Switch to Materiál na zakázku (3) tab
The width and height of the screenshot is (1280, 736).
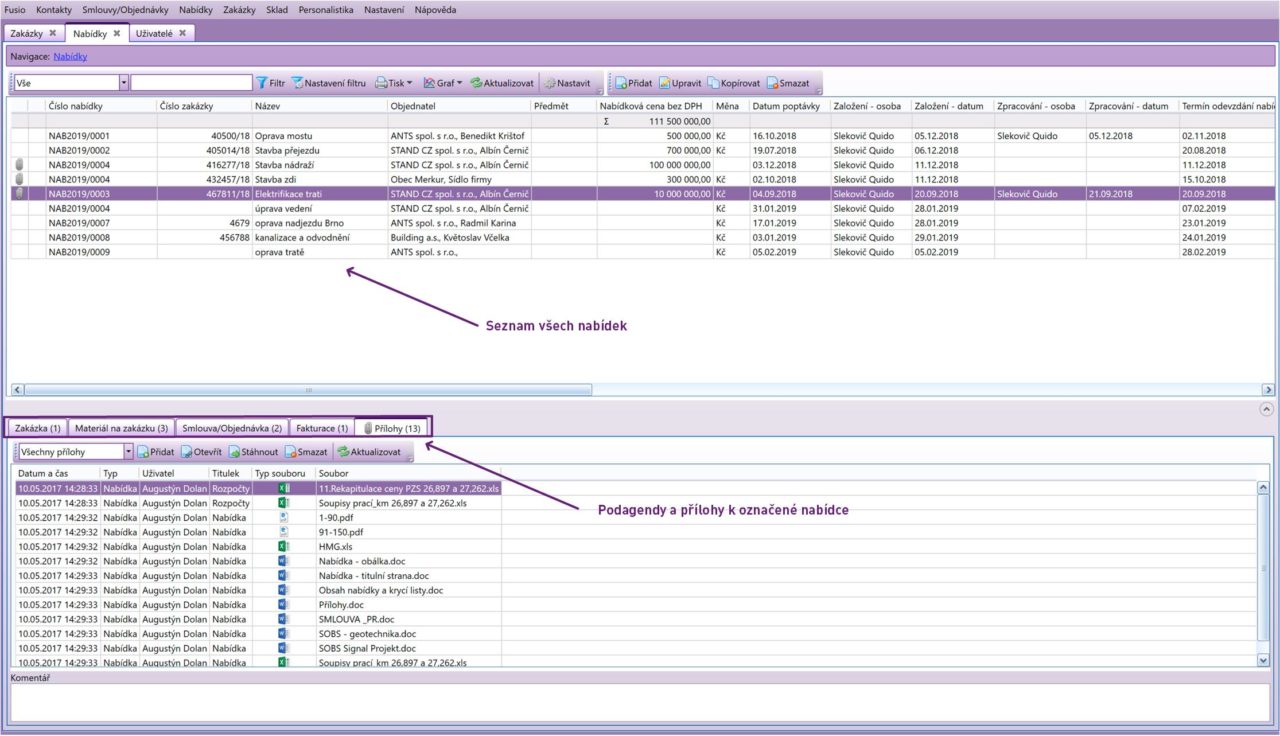pyautogui.click(x=122, y=428)
